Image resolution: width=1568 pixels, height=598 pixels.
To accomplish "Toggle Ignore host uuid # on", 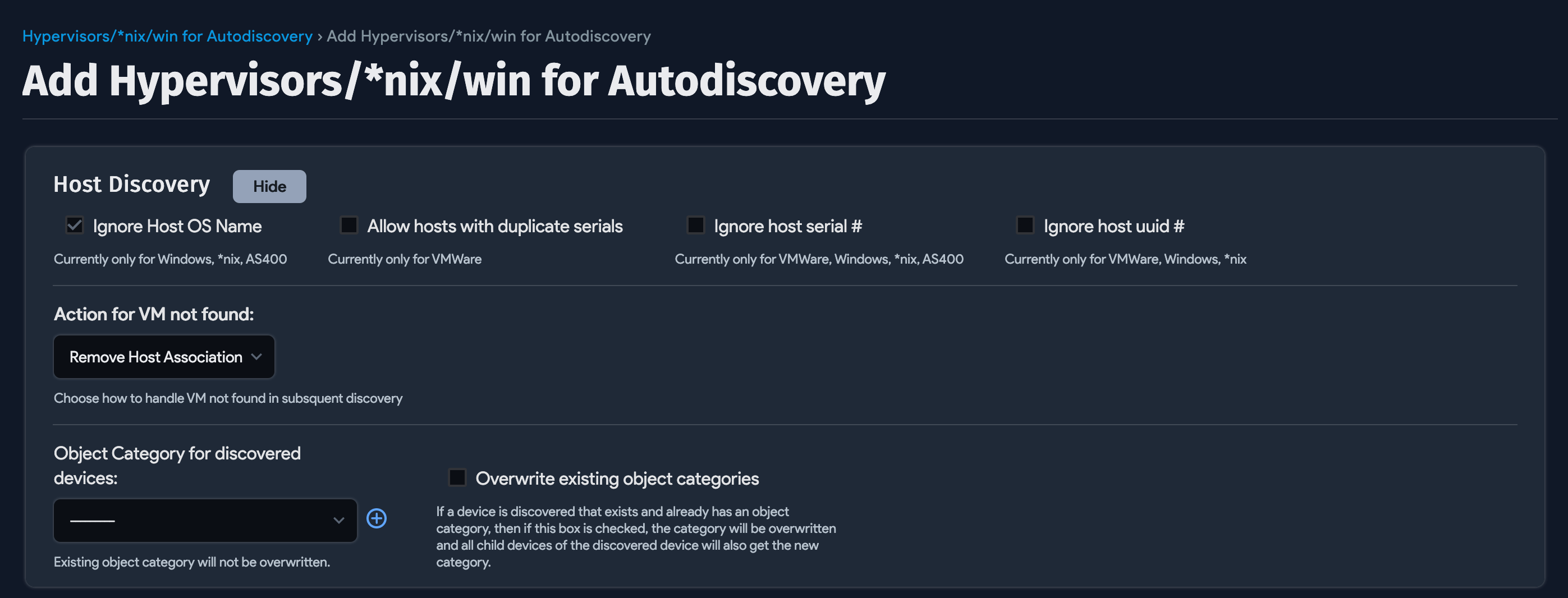I will point(1025,225).
